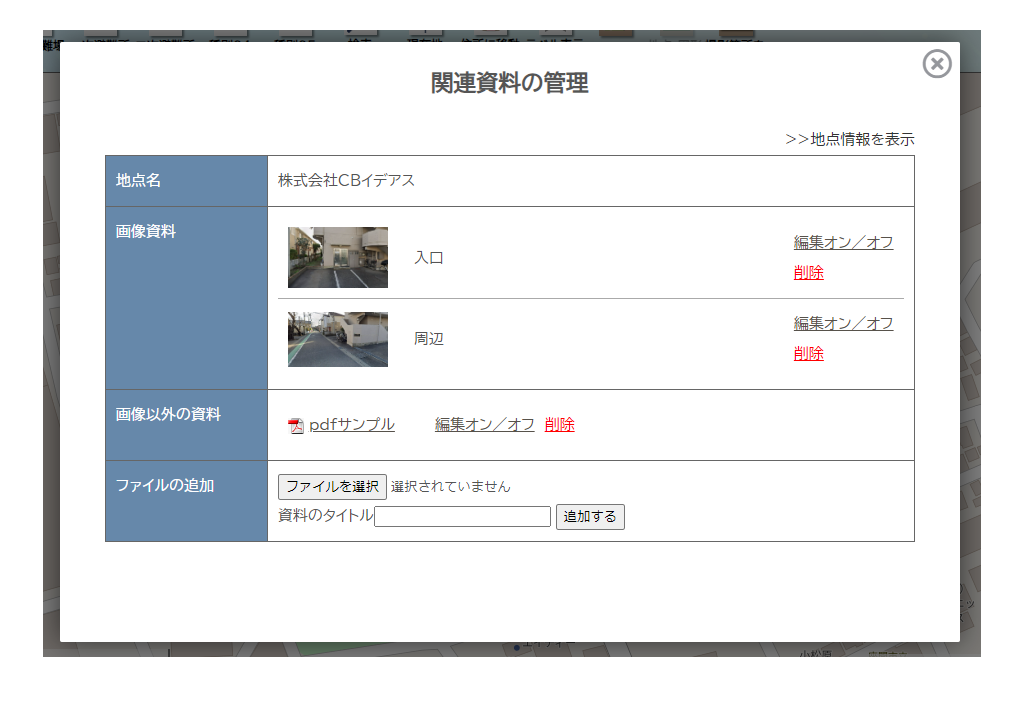Close the 関連資料の管理 dialog

pyautogui.click(x=937, y=64)
